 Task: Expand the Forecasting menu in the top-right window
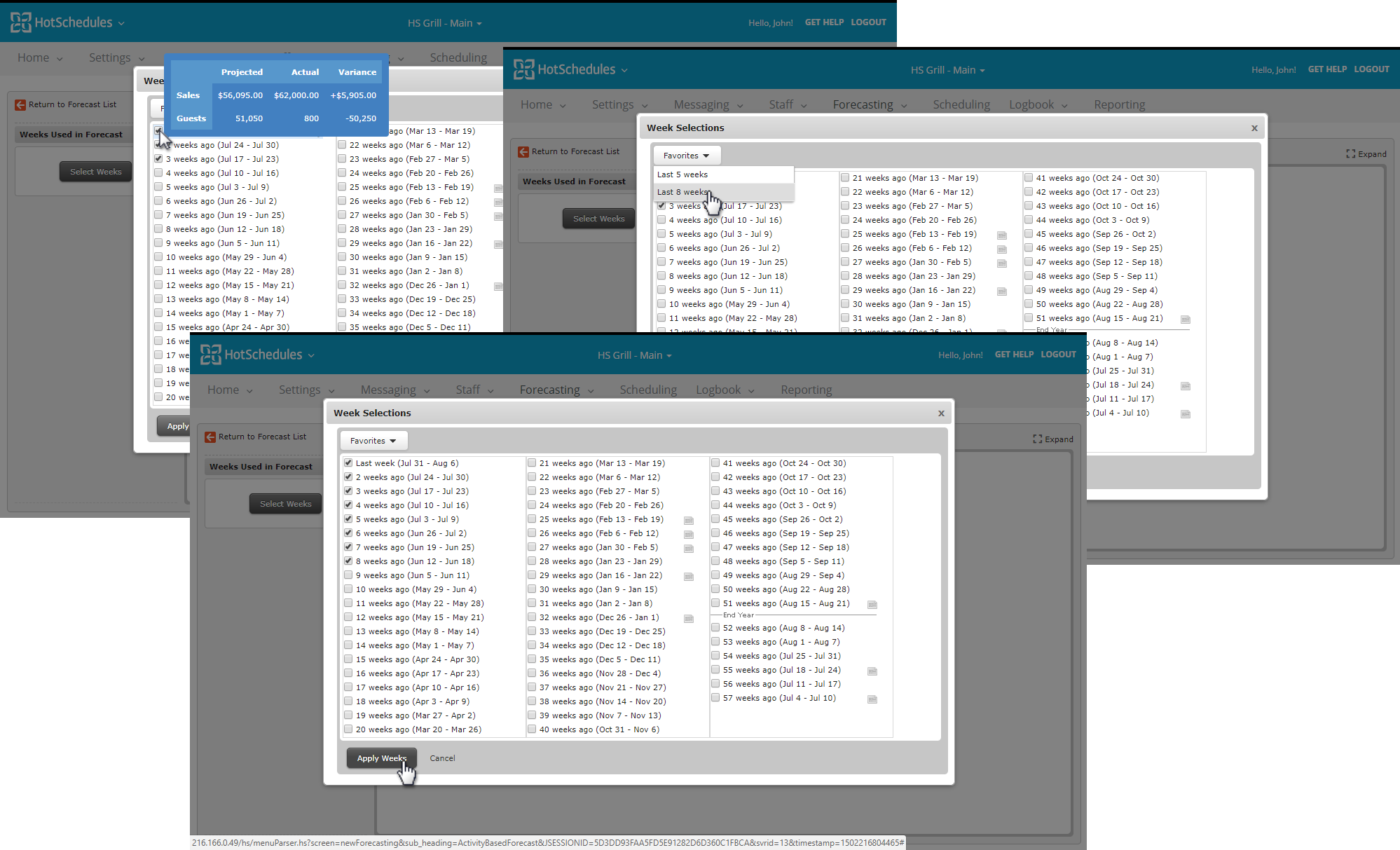coord(870,104)
